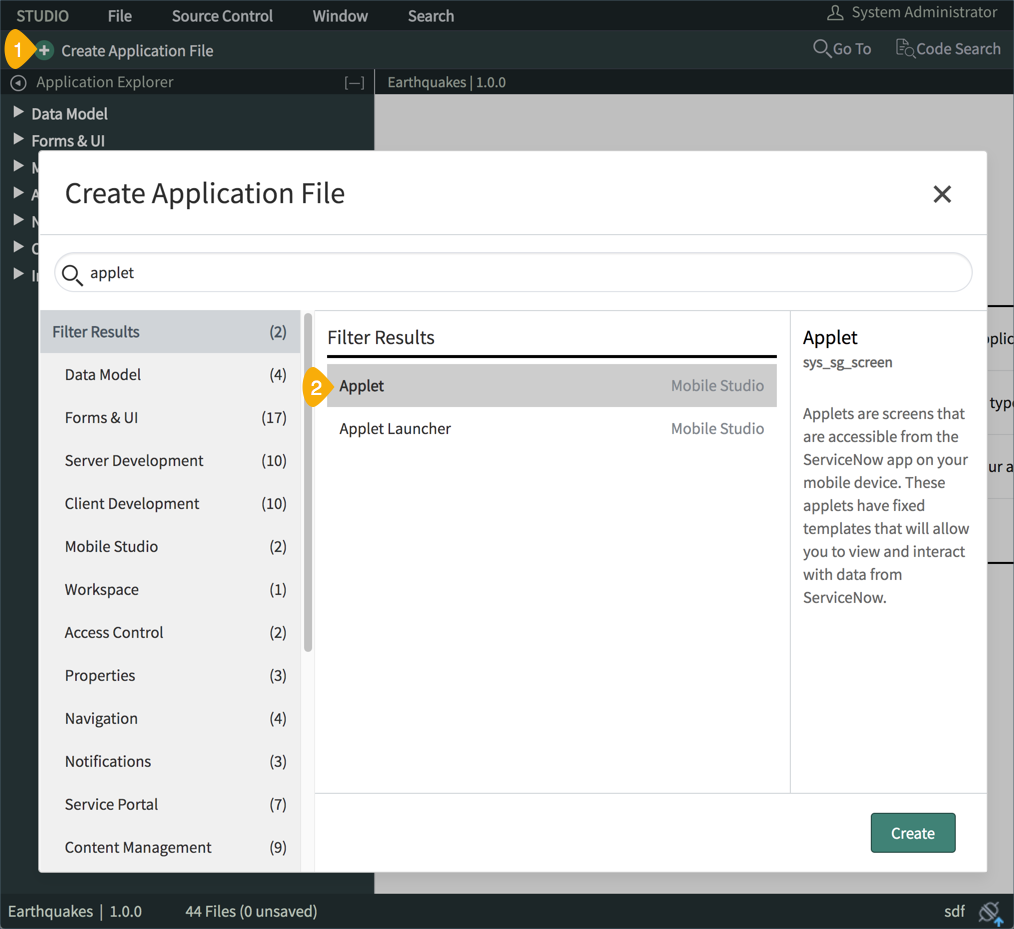Switch to the Earthquakes 1.0.0 tab
Viewport: 1014px width, 929px height.
(447, 82)
